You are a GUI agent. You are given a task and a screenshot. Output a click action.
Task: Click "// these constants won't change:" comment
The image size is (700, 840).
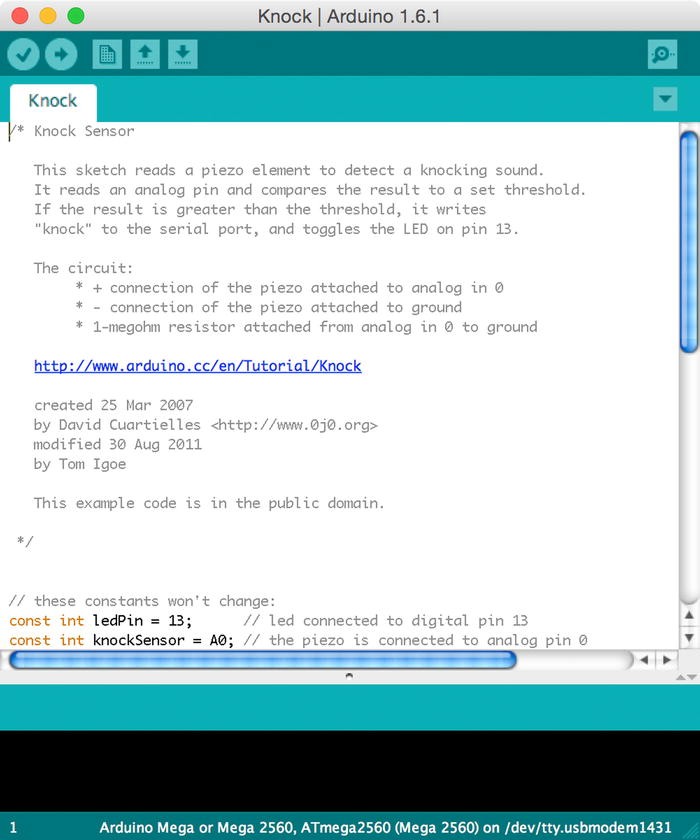pos(142,601)
